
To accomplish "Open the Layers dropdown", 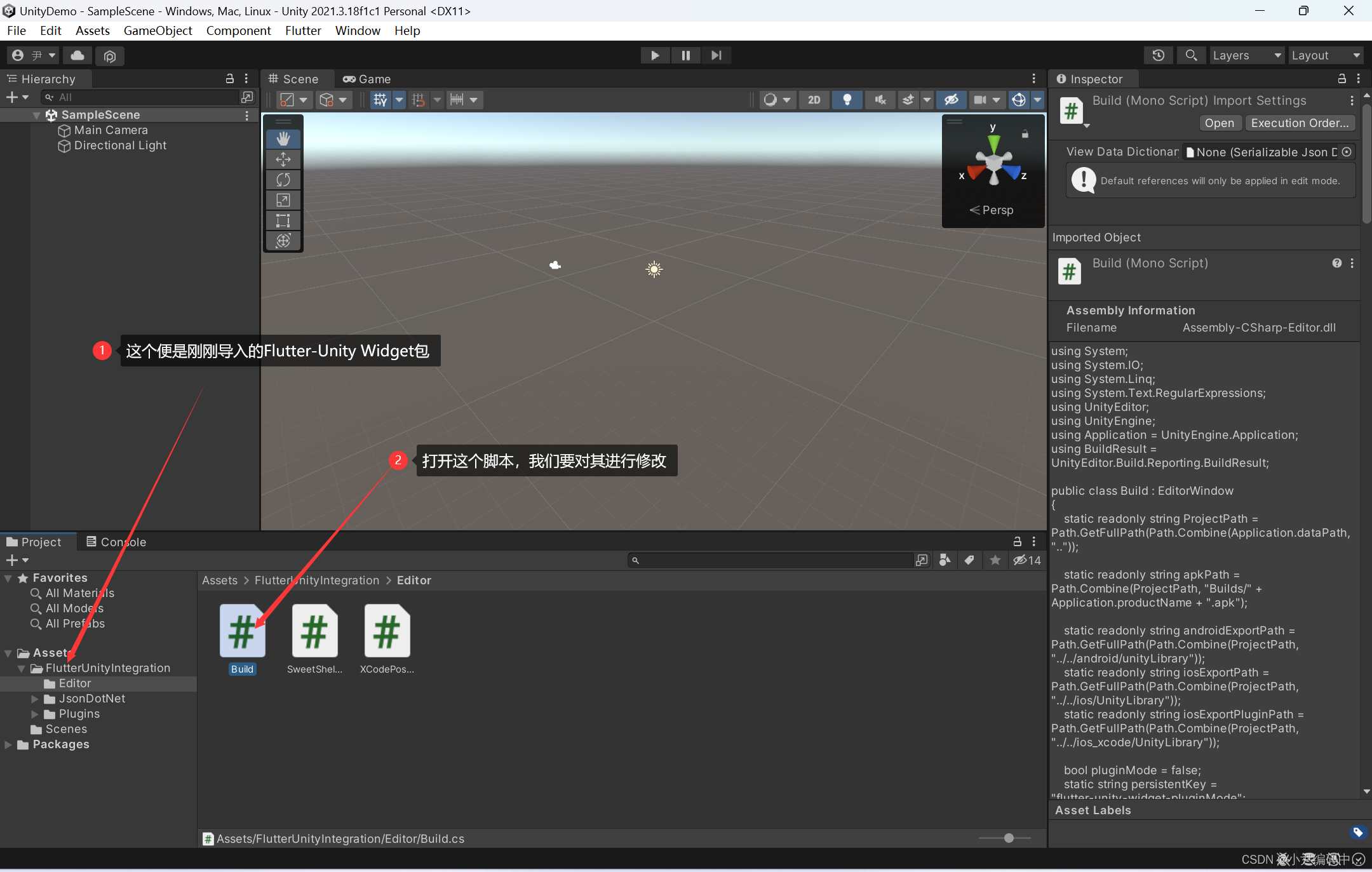I will point(1246,55).
